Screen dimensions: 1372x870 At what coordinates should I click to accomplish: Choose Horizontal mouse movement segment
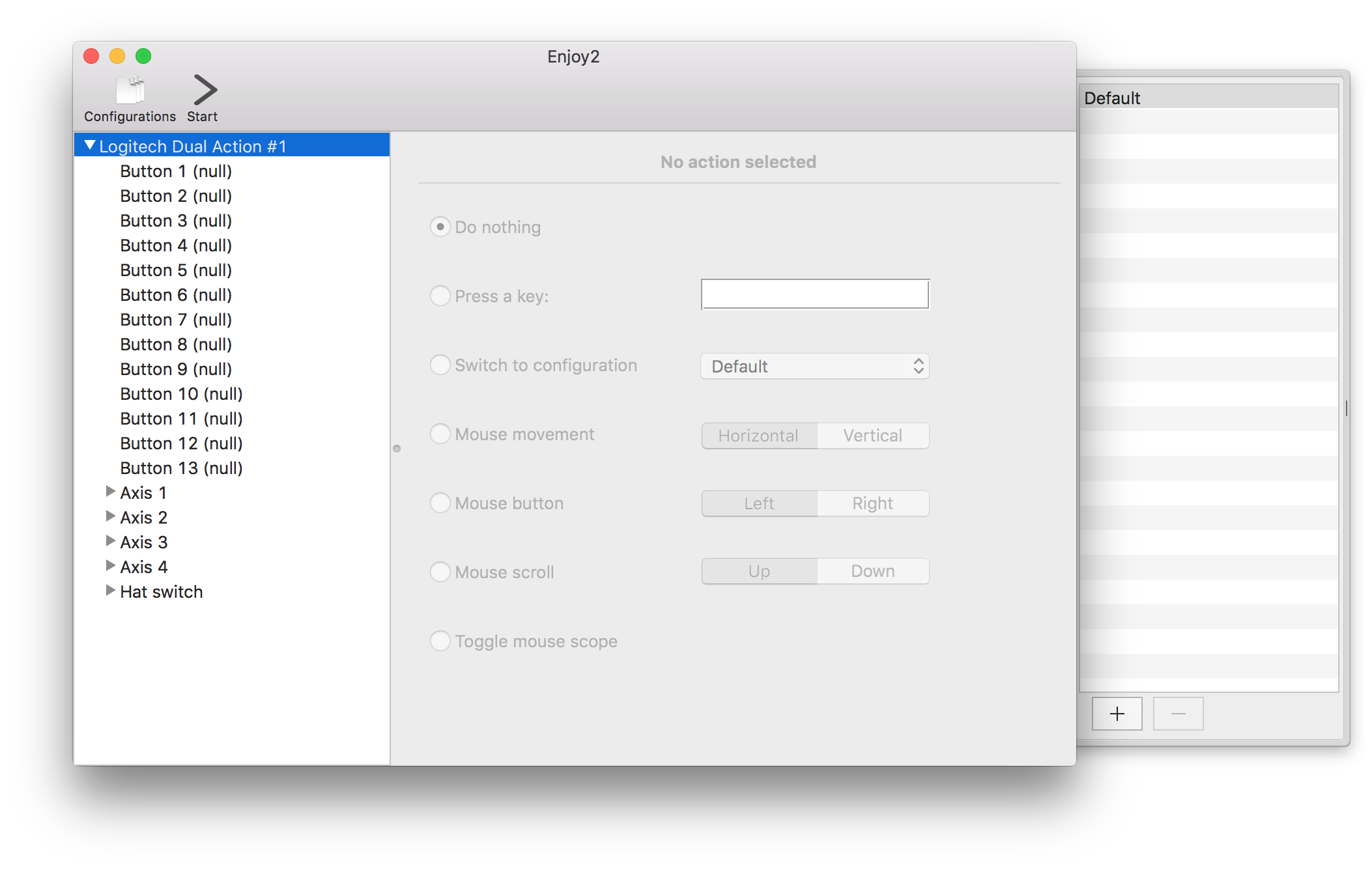(759, 436)
